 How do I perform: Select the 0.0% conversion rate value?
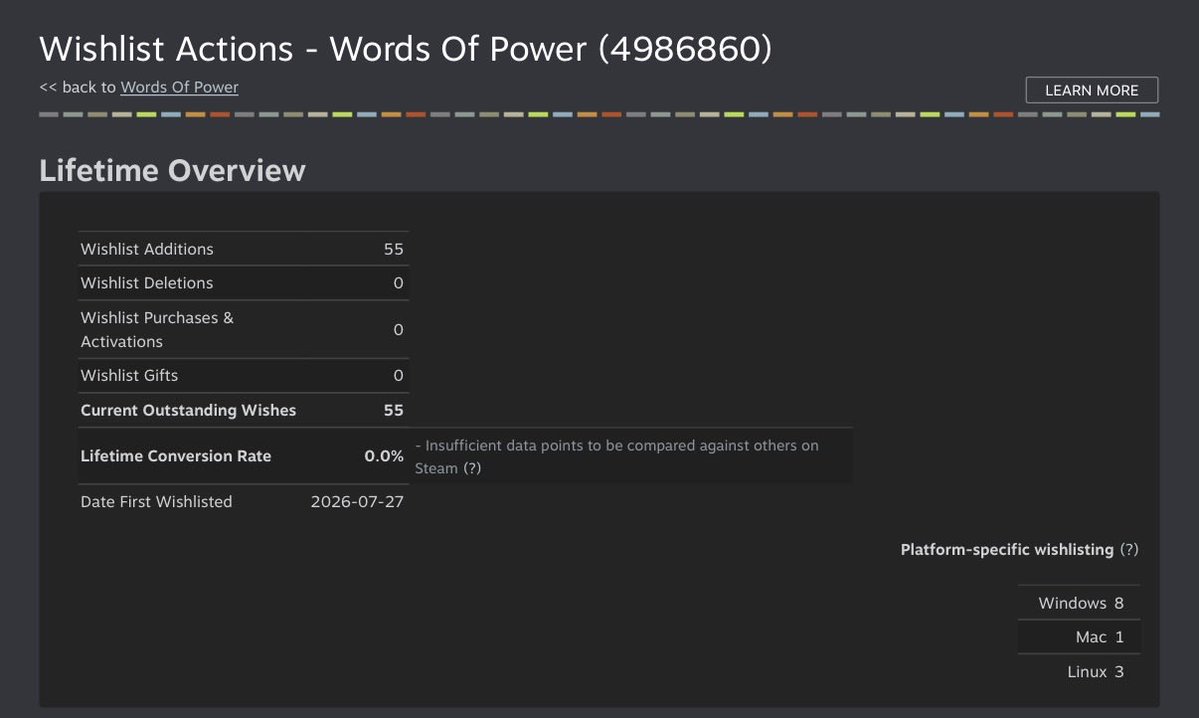click(384, 456)
